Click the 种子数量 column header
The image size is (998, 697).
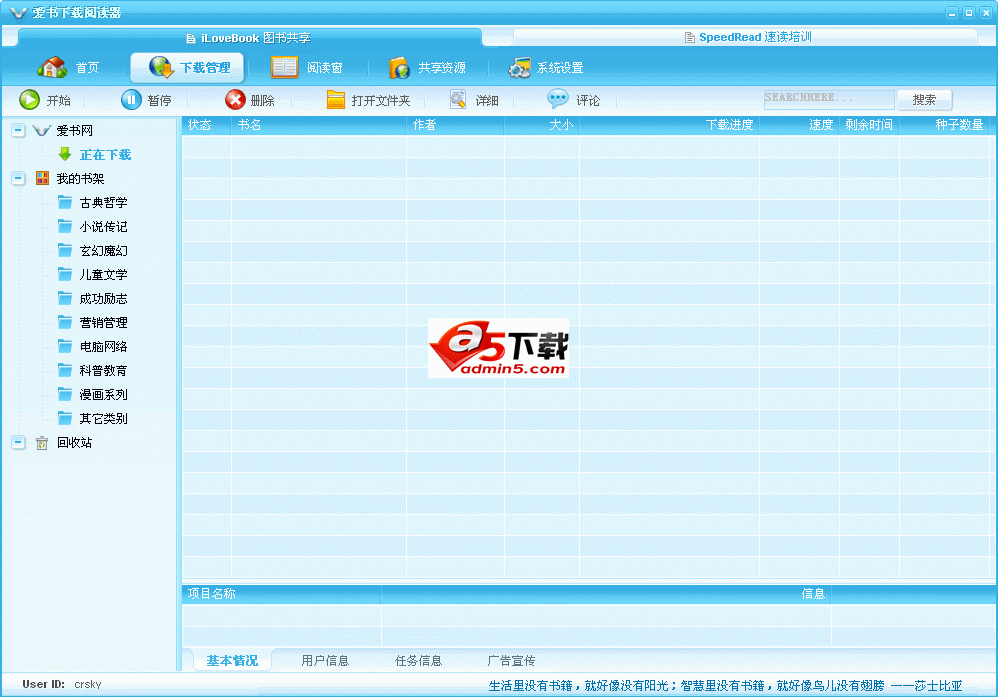(x=945, y=125)
